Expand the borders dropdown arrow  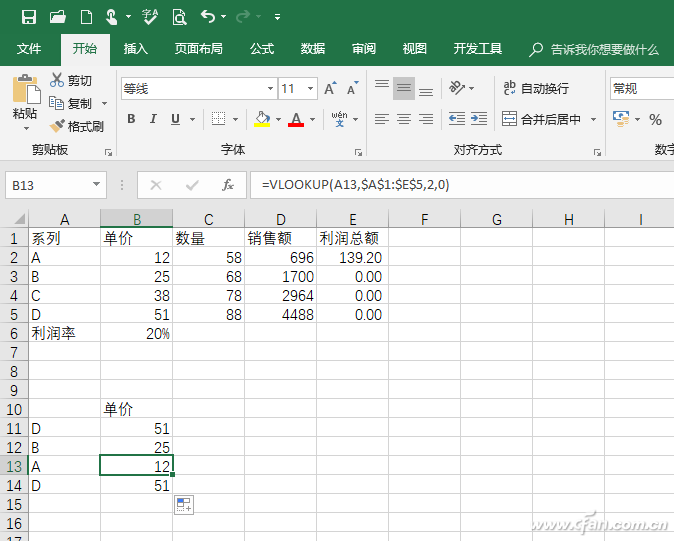pyautogui.click(x=236, y=119)
